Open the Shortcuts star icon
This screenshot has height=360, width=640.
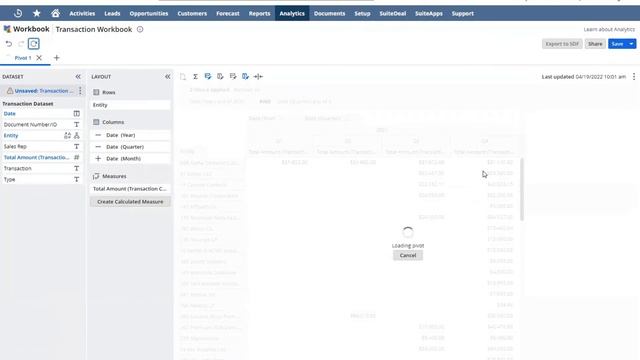coord(37,13)
